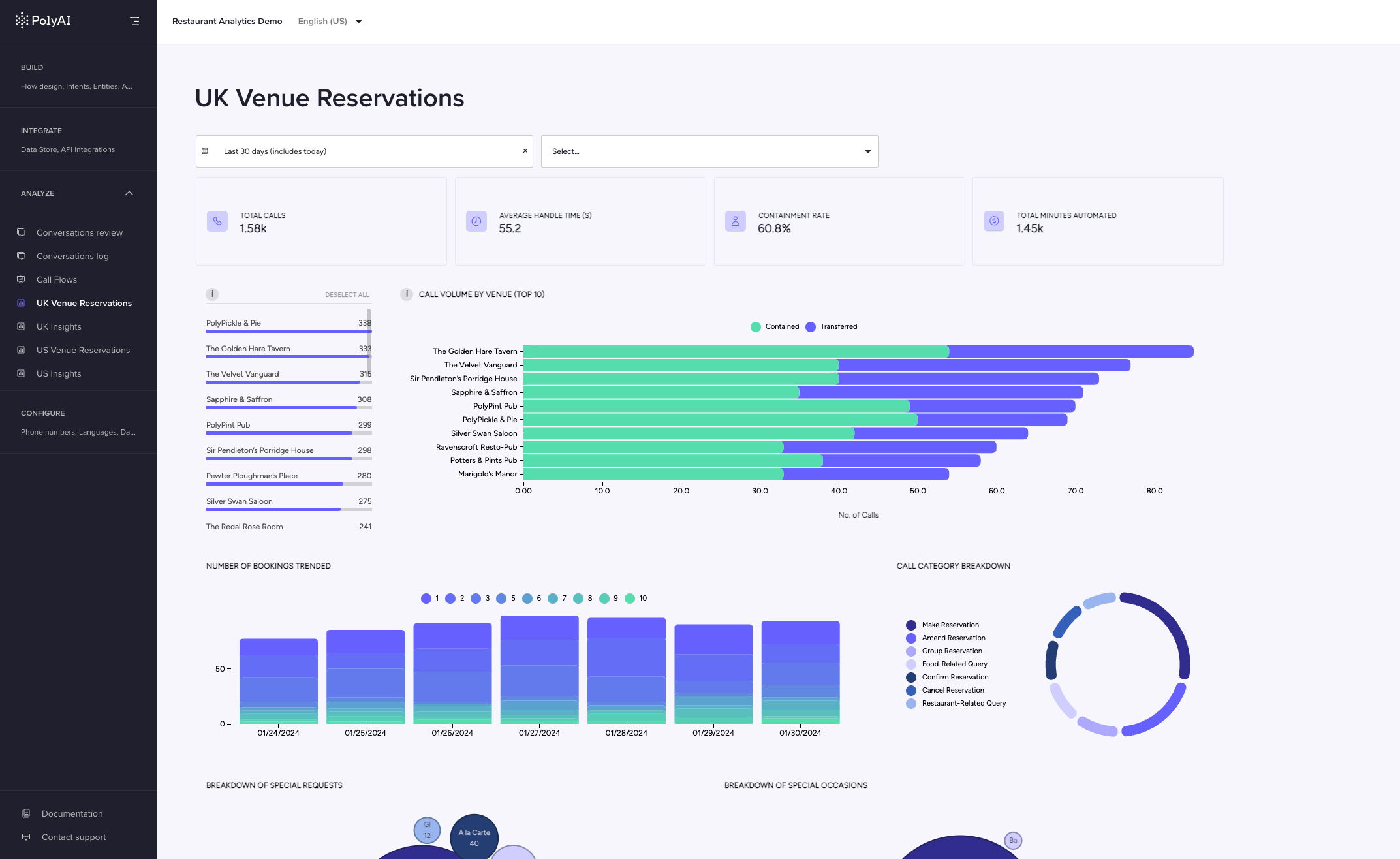Toggle the Group Reservation legend entry
Screen dimensions: 1400x859
coord(944,651)
